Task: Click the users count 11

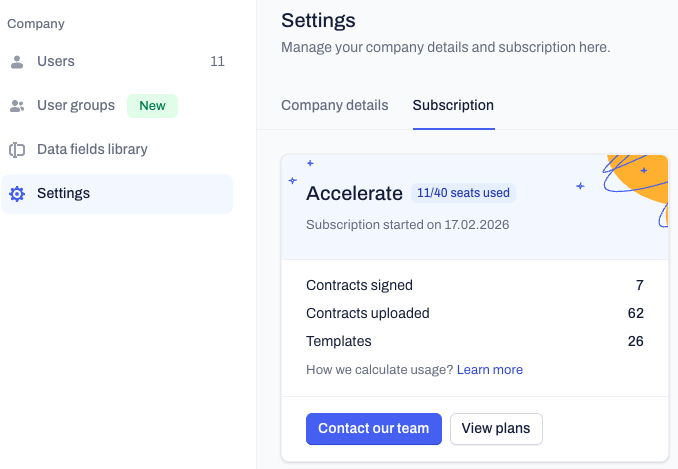Action: click(217, 62)
